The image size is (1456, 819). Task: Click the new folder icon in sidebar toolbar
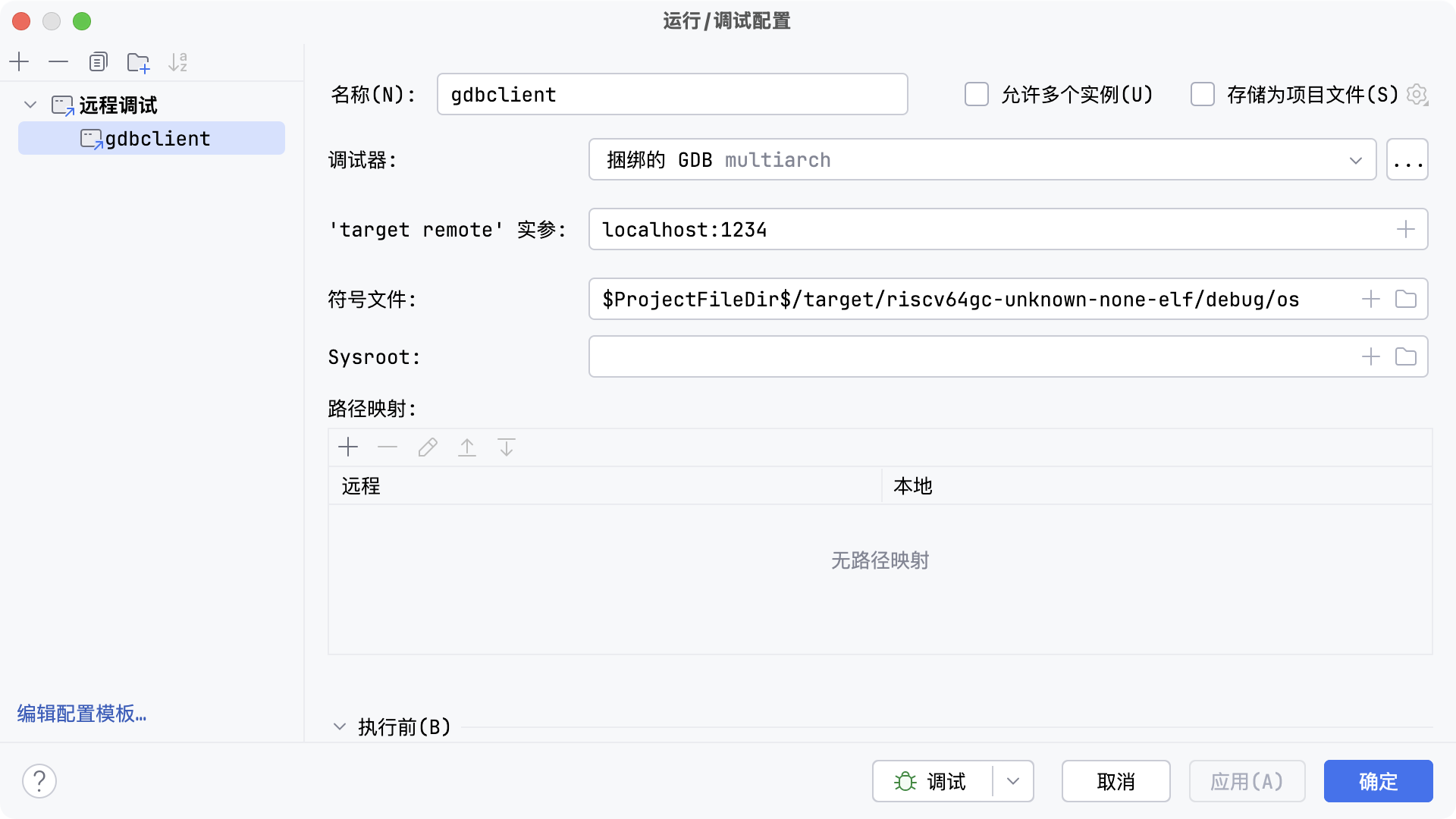click(x=138, y=62)
